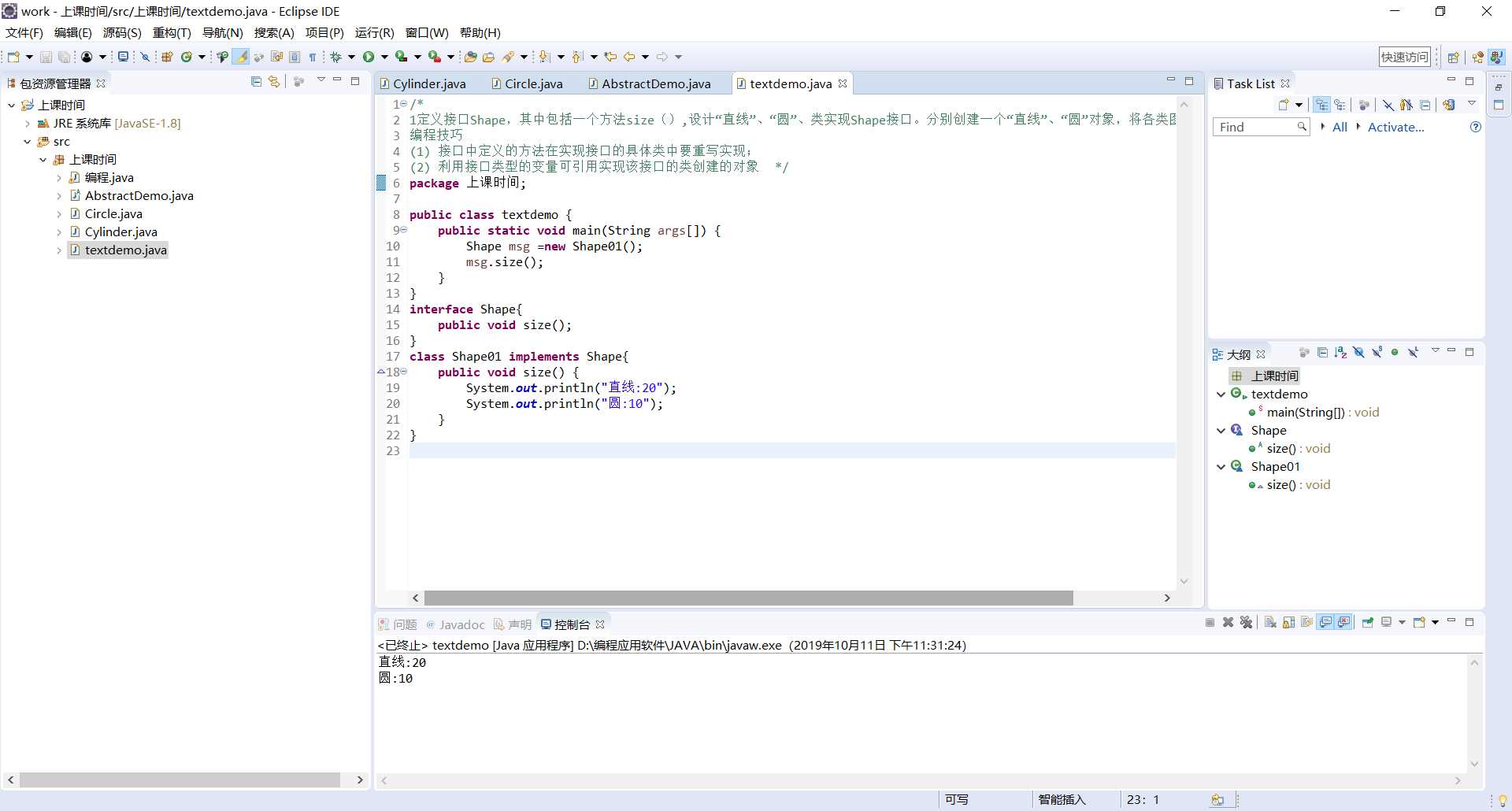Toggle Hide Fields in outline toolbar

tap(1359, 352)
